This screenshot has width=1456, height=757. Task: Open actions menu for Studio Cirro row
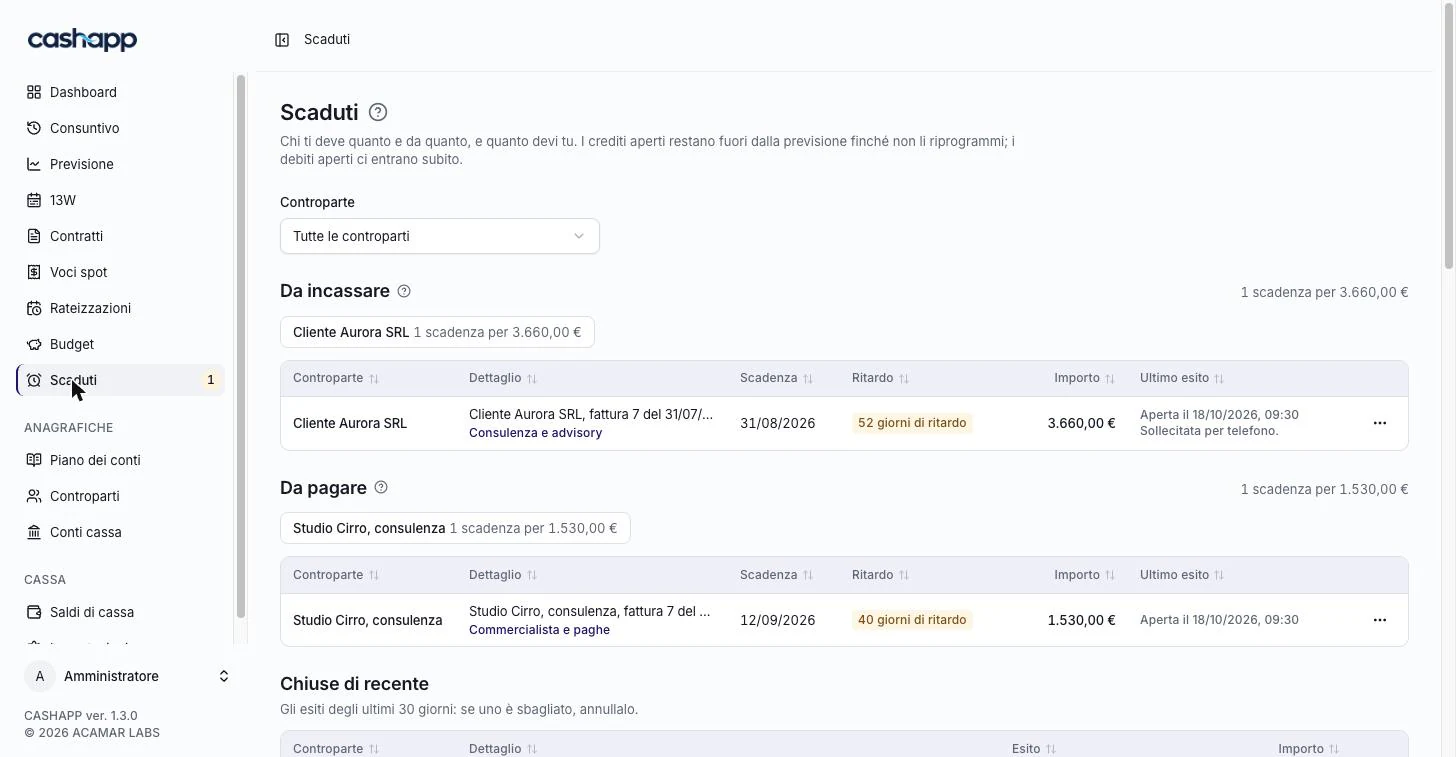[1380, 620]
